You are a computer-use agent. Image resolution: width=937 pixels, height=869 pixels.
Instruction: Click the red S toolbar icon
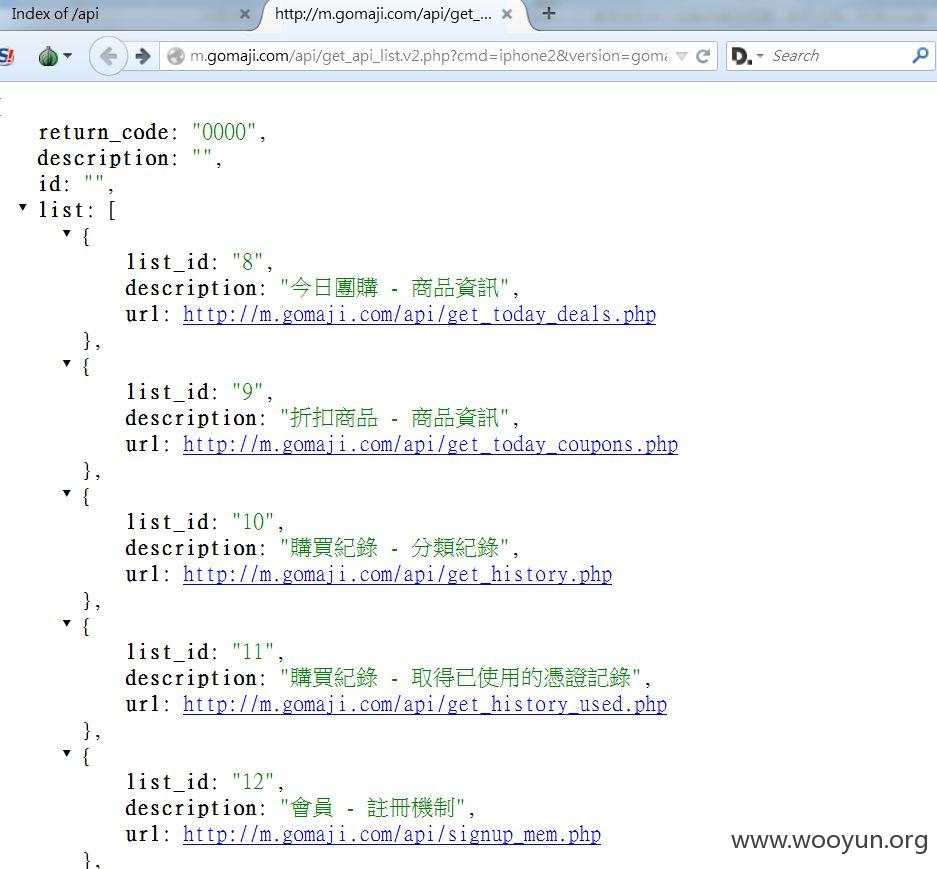point(7,56)
